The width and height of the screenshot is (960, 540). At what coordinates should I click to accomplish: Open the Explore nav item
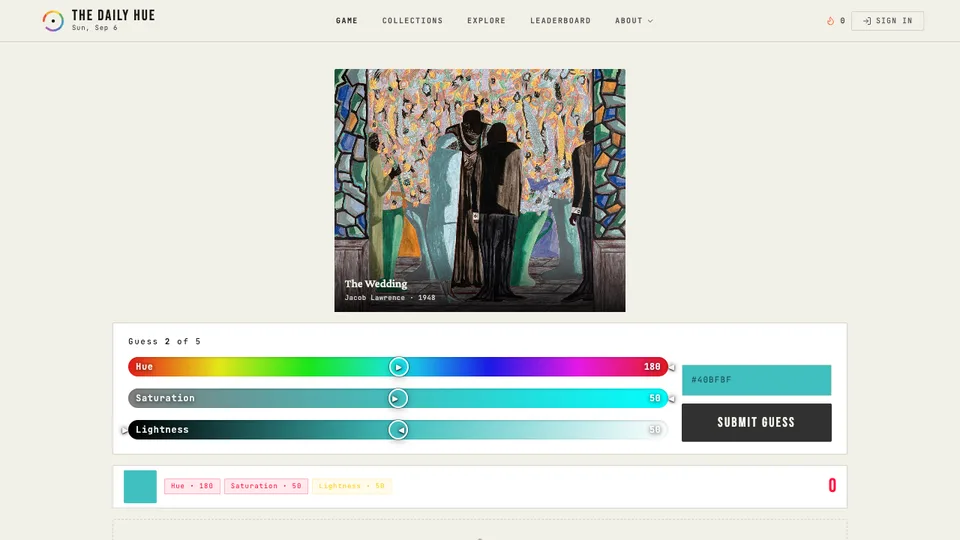pyautogui.click(x=486, y=21)
